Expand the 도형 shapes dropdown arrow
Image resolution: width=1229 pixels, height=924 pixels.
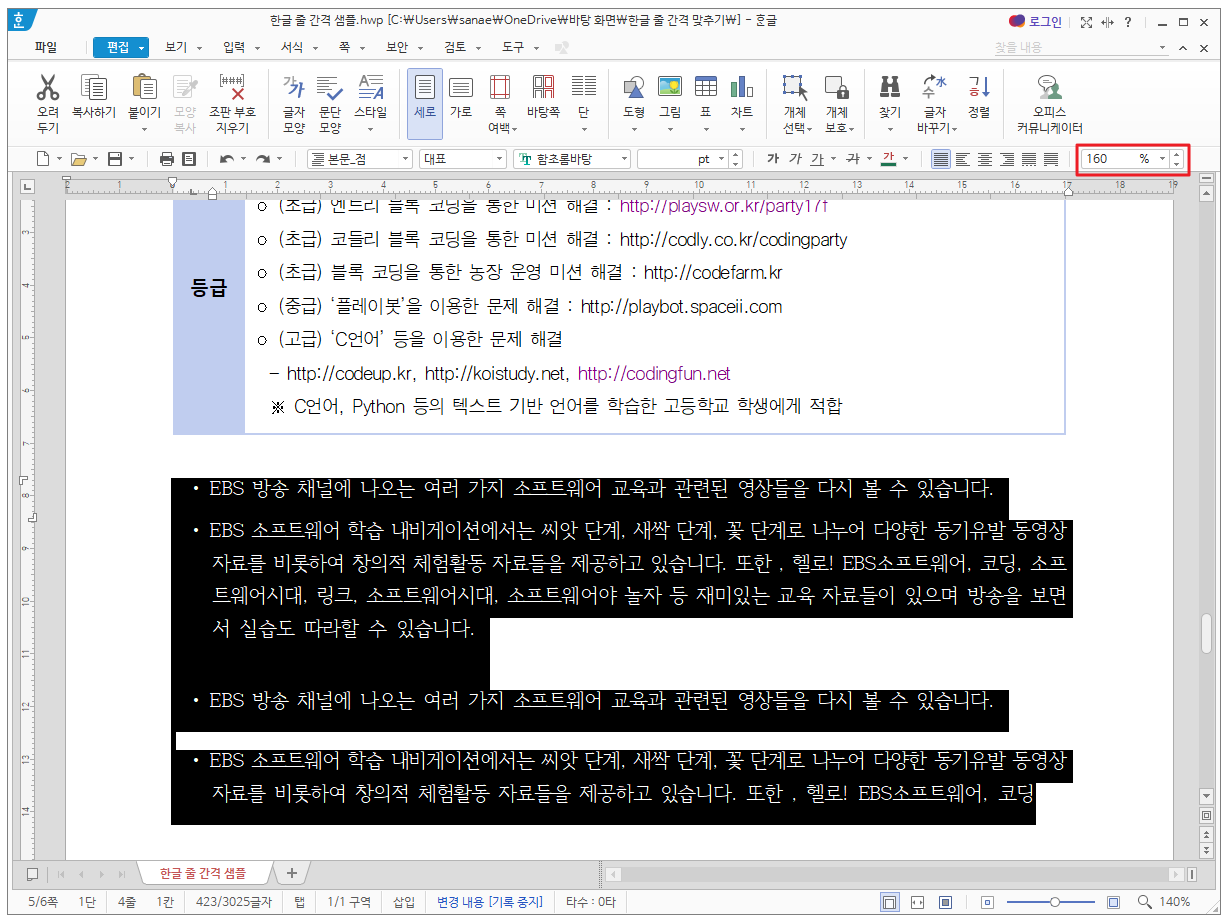(634, 129)
